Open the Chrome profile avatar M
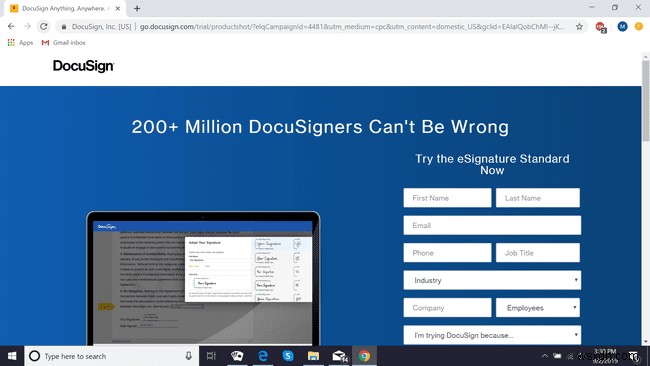 pos(622,27)
